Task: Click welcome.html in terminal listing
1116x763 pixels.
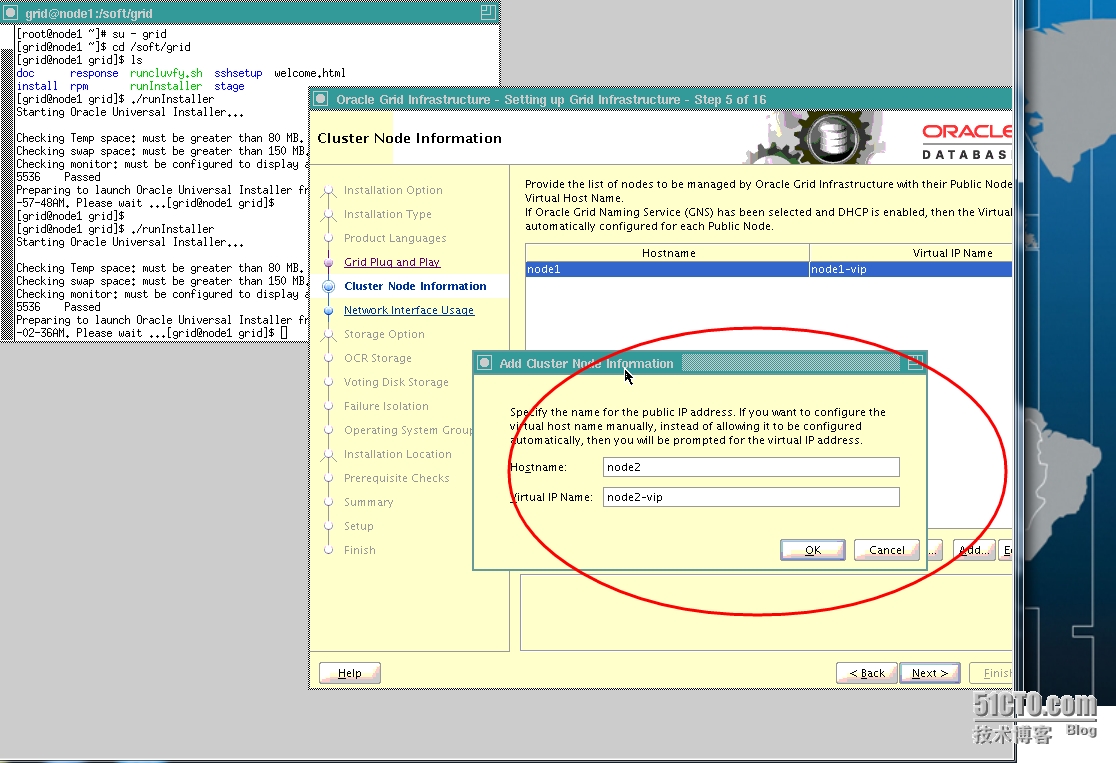Action: 310,73
